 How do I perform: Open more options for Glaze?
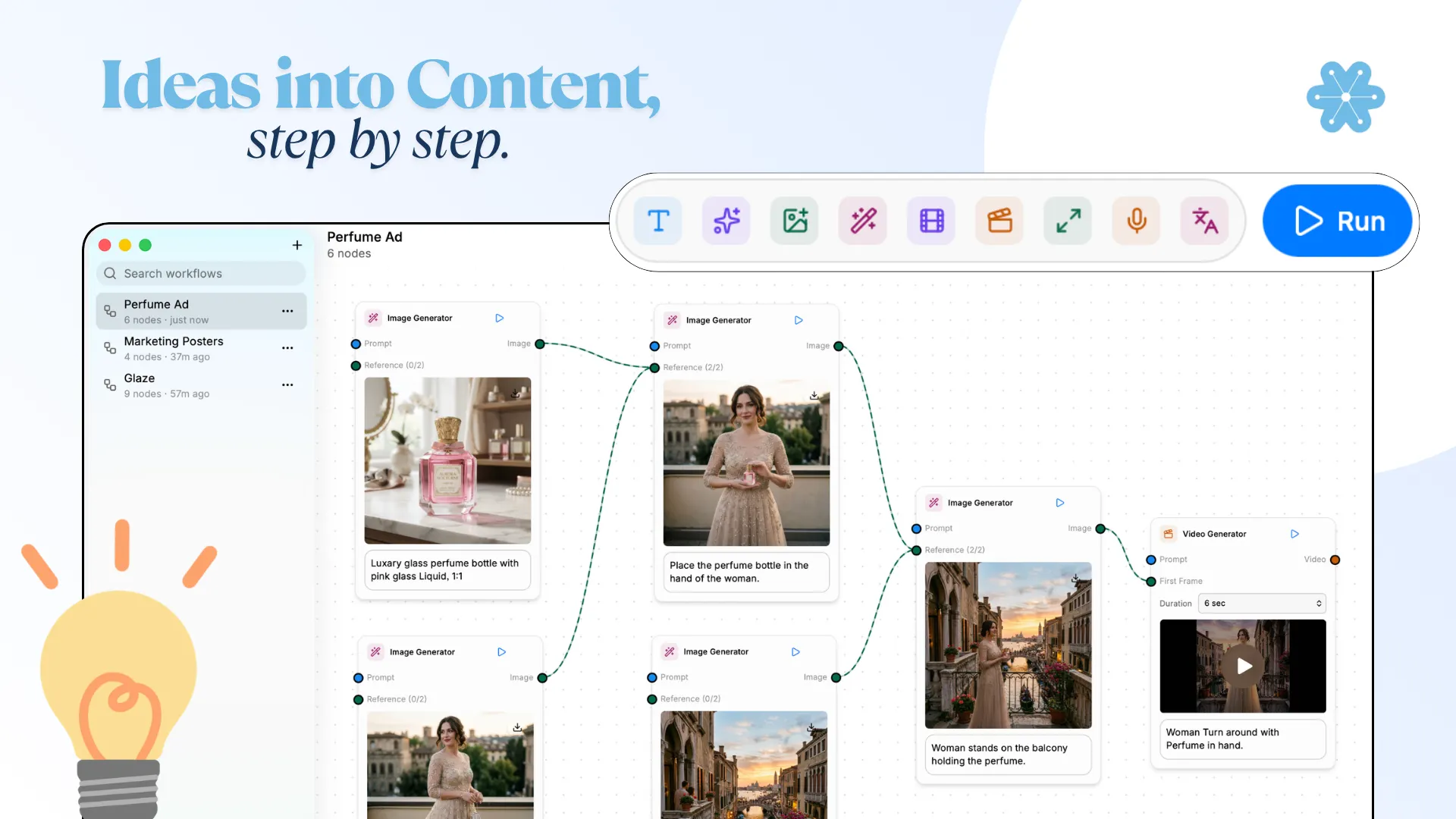coord(287,385)
